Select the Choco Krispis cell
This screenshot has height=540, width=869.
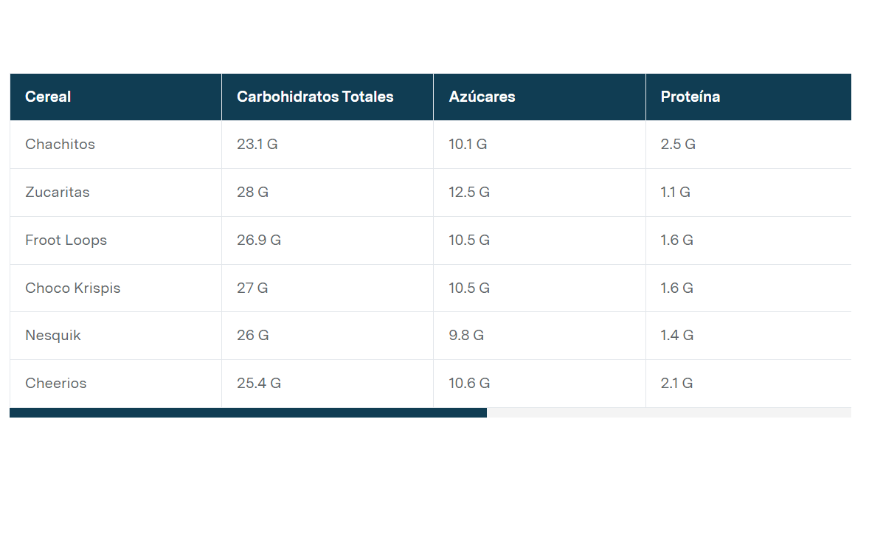pos(73,288)
